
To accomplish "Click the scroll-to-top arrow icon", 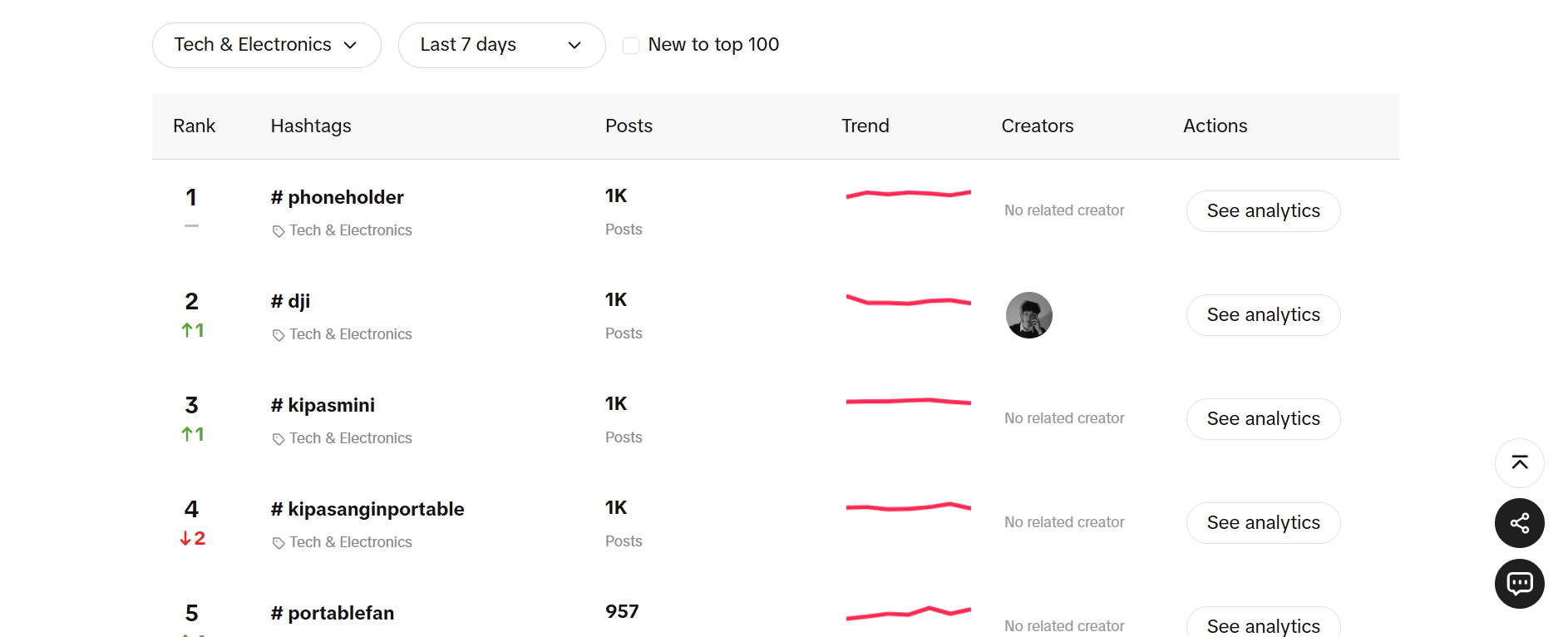I will (1519, 462).
